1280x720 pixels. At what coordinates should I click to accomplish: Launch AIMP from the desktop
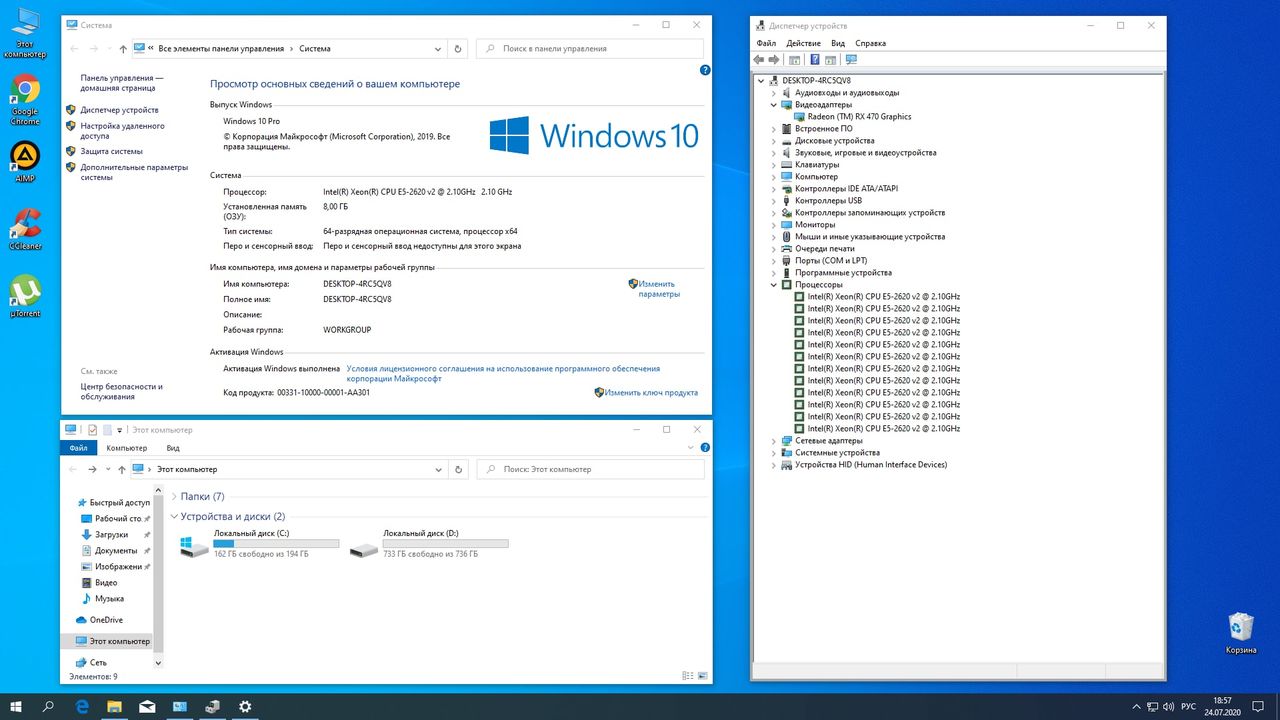25,163
